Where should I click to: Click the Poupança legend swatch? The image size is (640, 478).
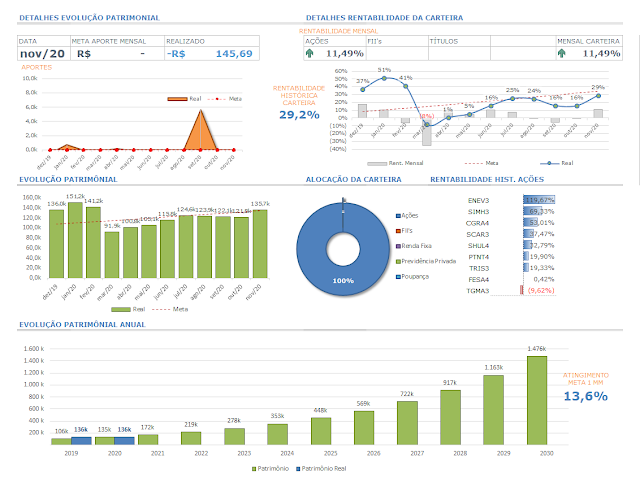coord(398,277)
